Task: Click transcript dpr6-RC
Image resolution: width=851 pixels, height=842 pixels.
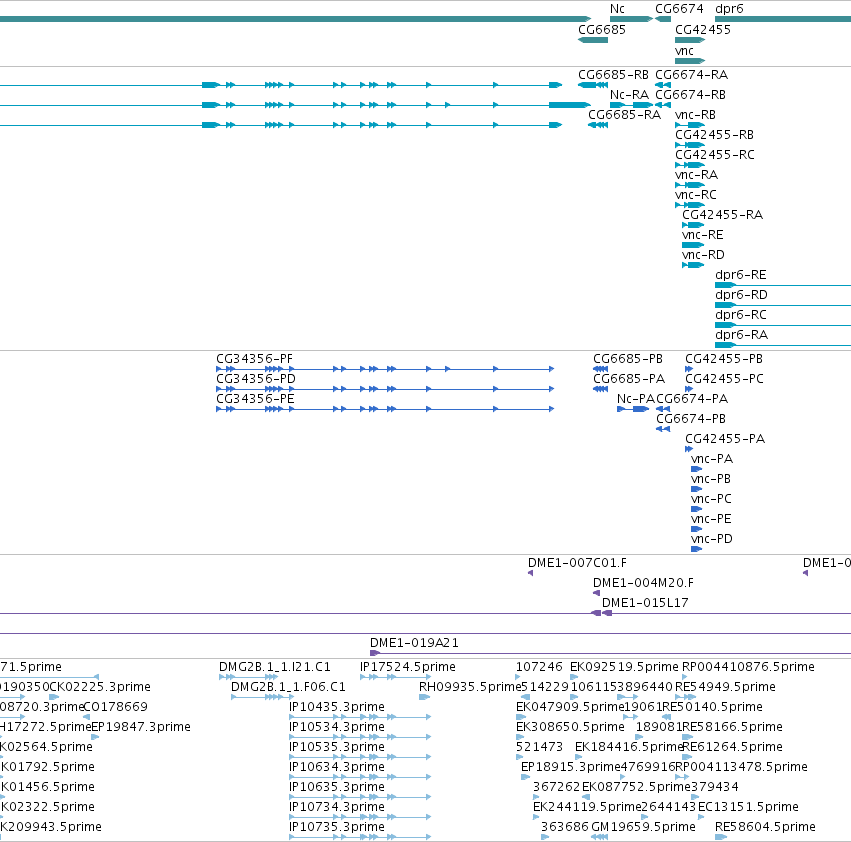Action: tap(741, 315)
